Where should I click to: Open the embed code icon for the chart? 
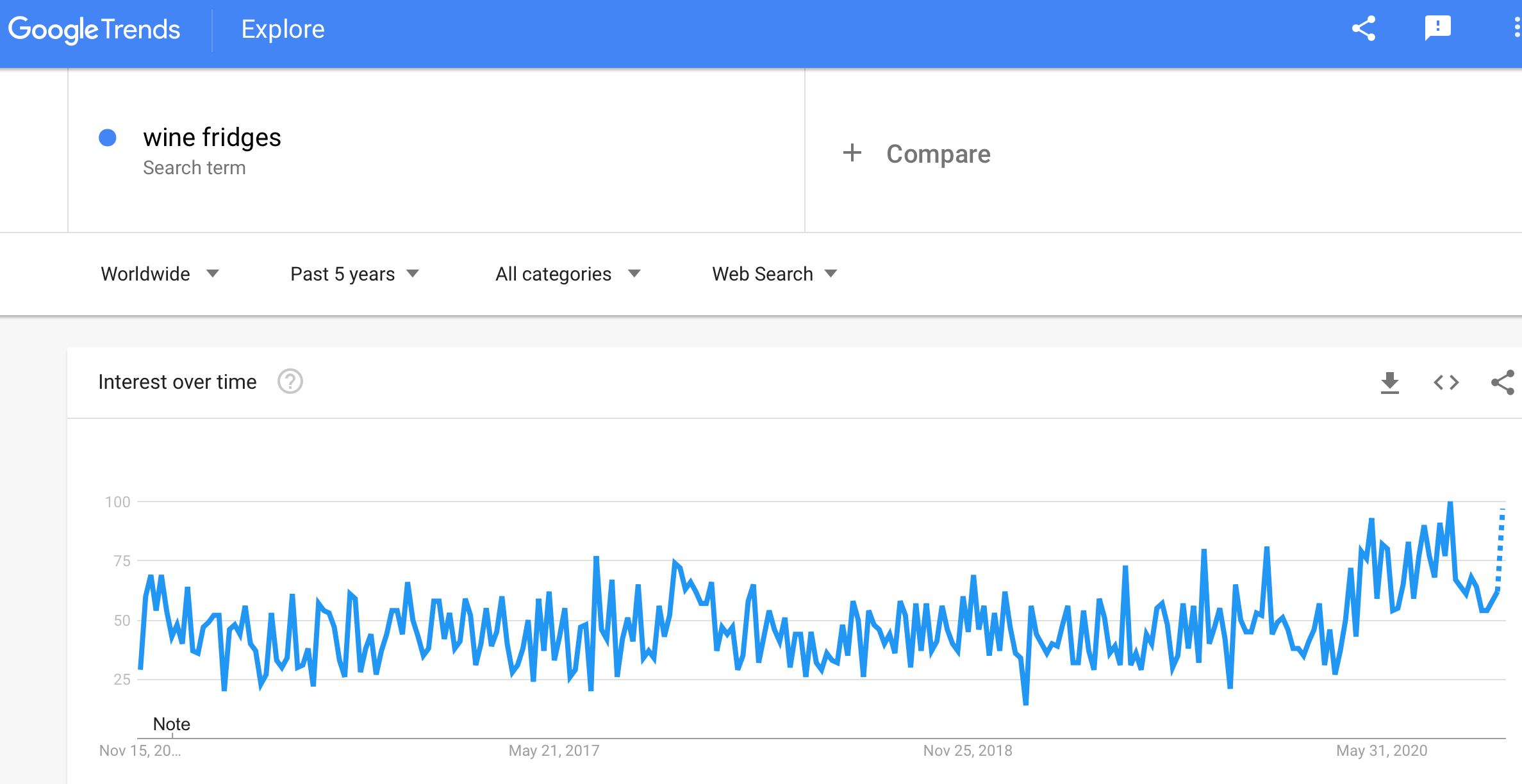pyautogui.click(x=1446, y=382)
